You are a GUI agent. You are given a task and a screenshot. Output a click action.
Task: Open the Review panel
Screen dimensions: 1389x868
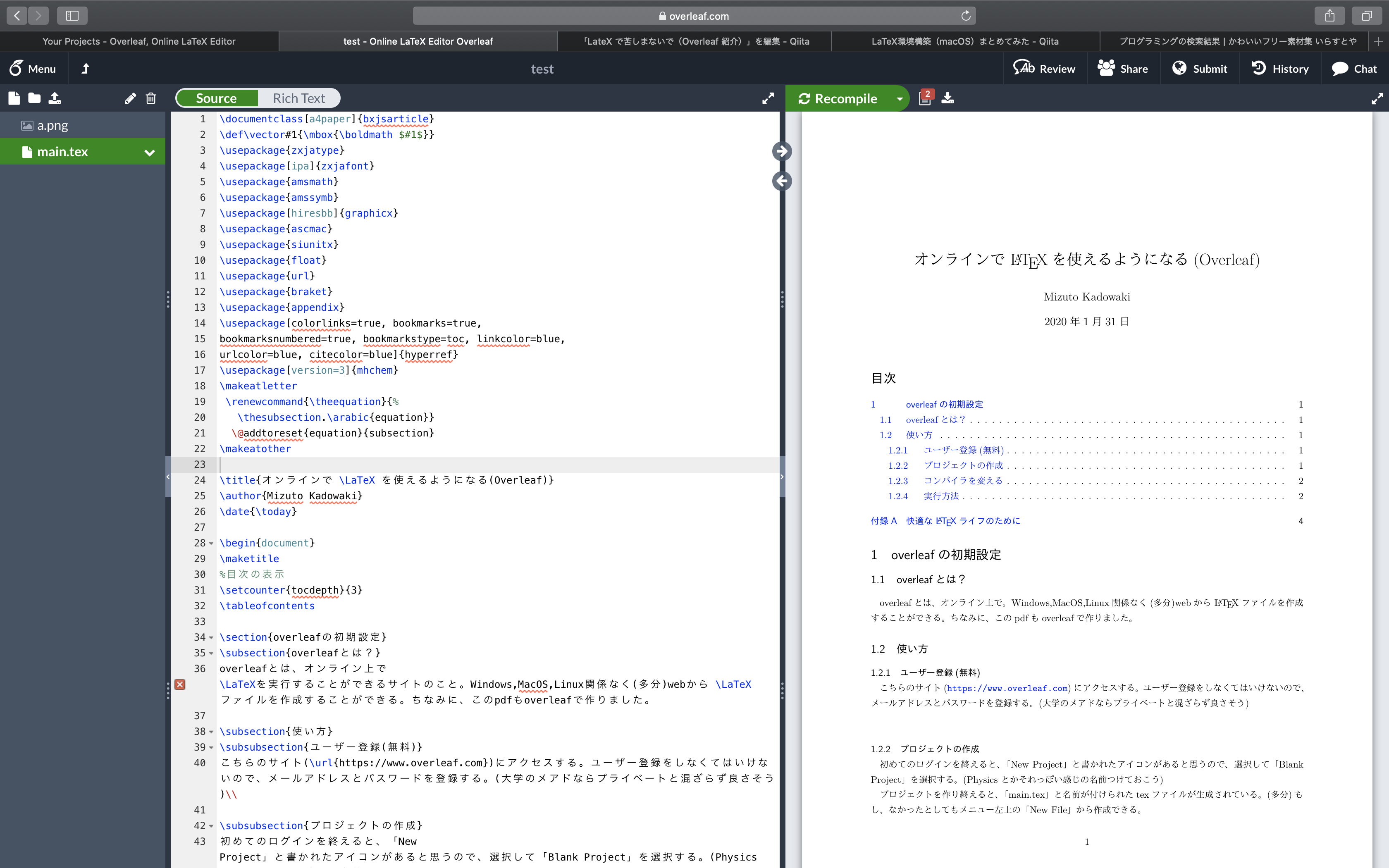click(x=1044, y=69)
